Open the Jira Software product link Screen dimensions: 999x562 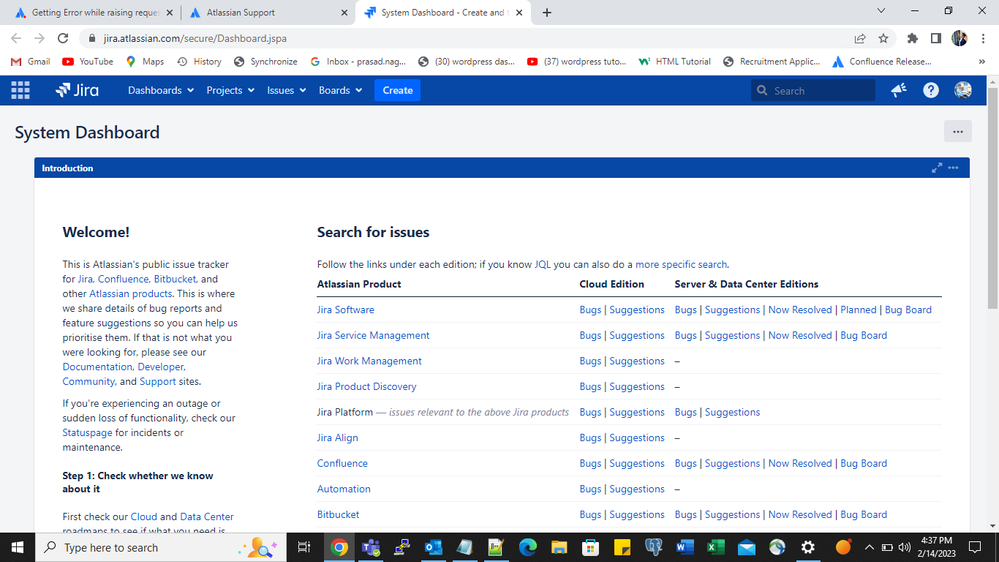[345, 310]
